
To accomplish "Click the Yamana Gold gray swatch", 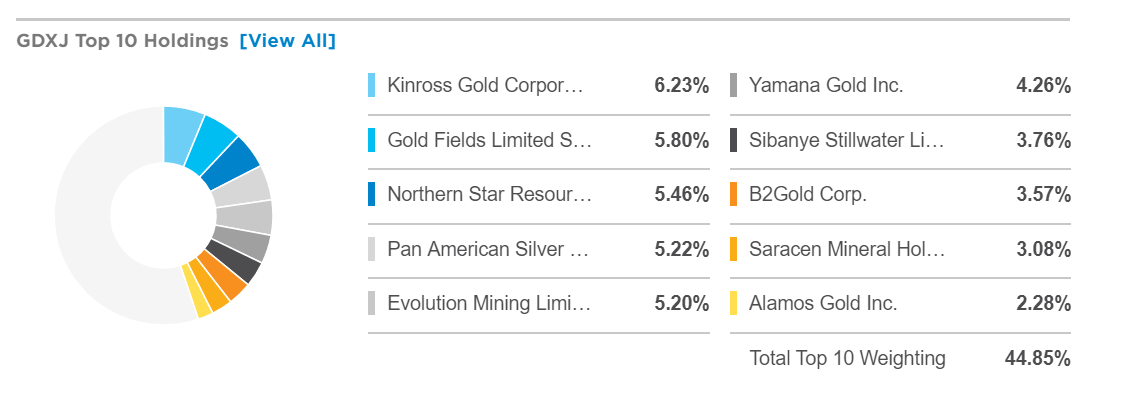I will (x=734, y=86).
